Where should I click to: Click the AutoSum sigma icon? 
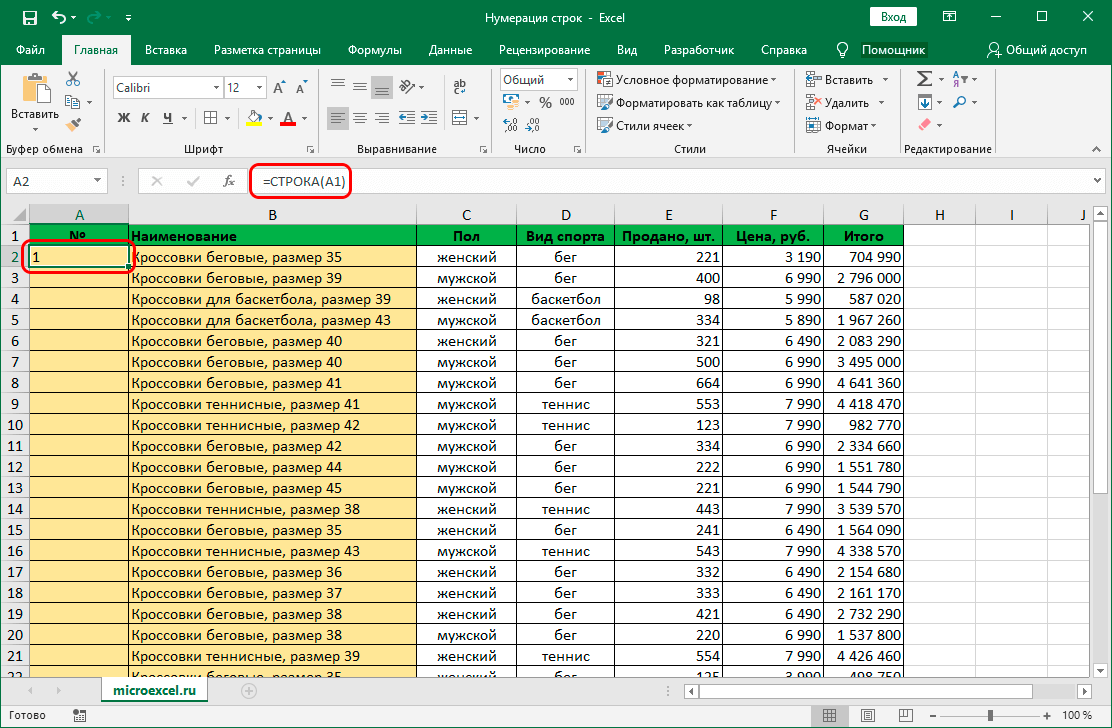(x=924, y=79)
